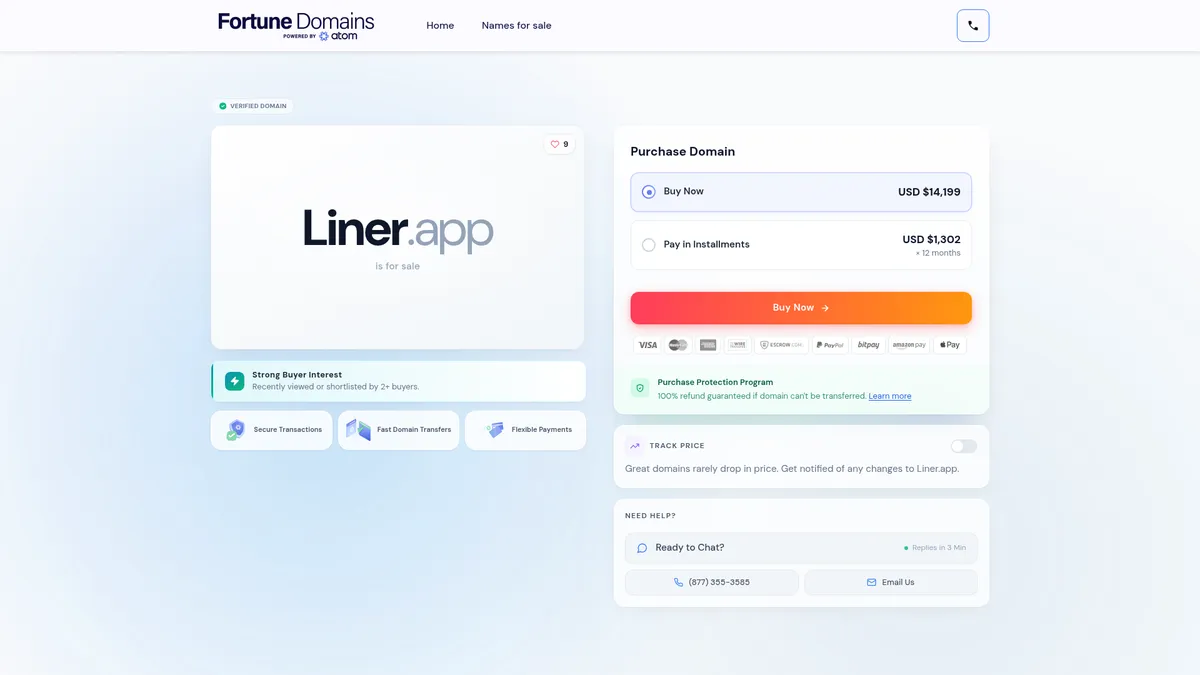The height and width of the screenshot is (675, 1200).
Task: Click the 'is for sale' caption
Action: pos(397,267)
